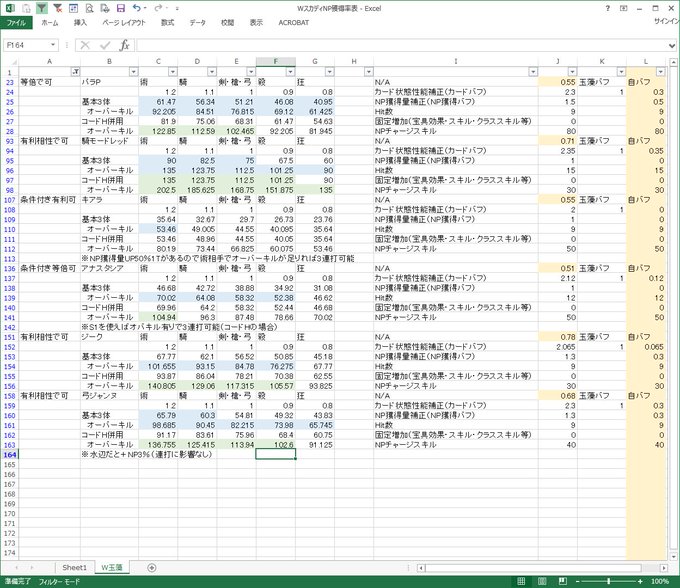680x588 pixels.
Task: Open the filter dropdown in column L
Action: [660, 72]
